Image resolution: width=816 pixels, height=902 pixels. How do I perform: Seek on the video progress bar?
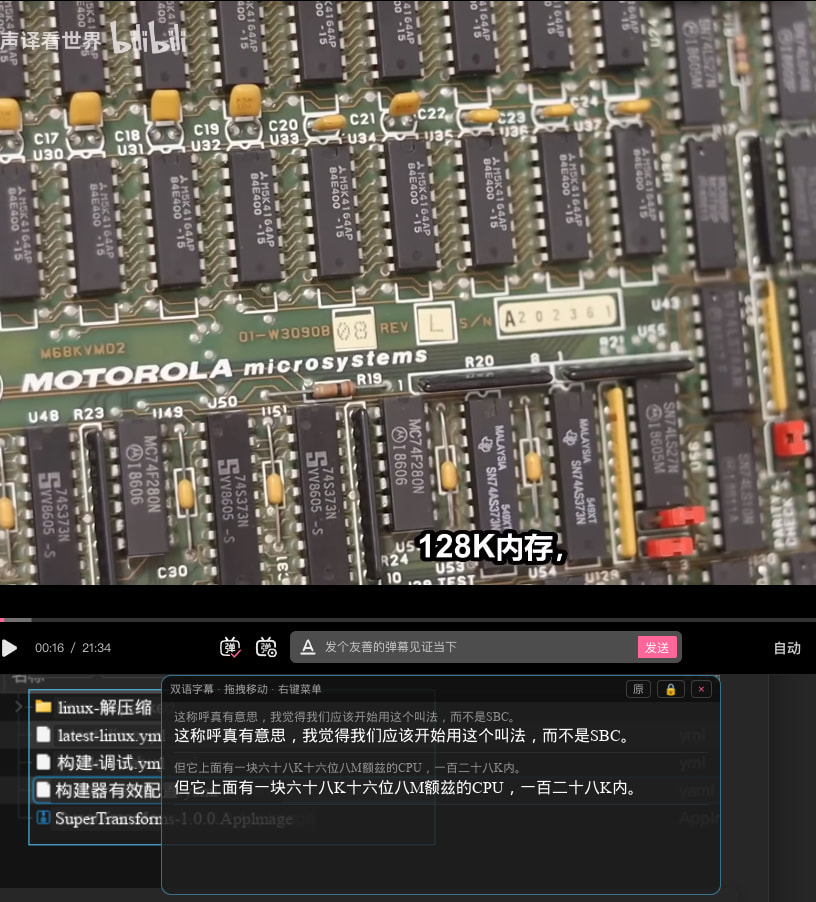[x=408, y=620]
